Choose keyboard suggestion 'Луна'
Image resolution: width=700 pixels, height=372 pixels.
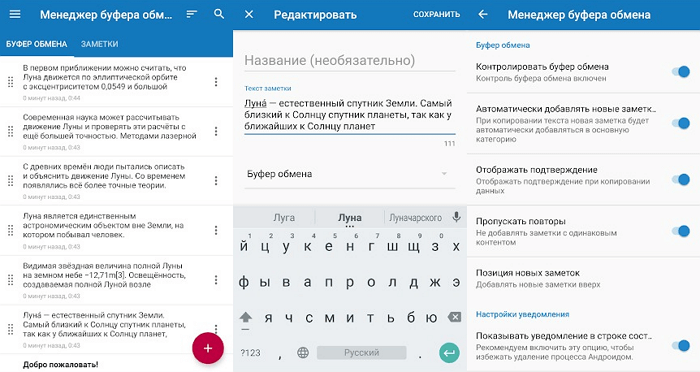(350, 217)
